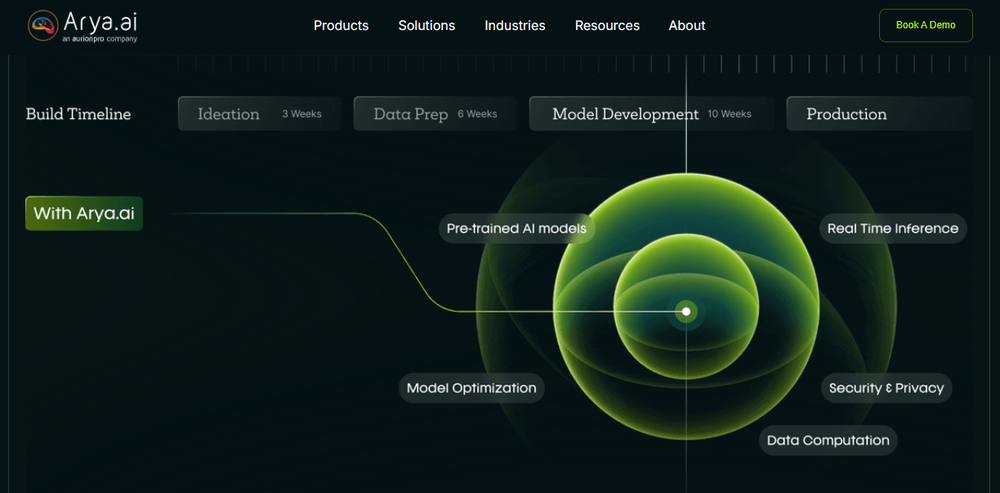Click the Security & Privacy label
The height and width of the screenshot is (493, 1000).
[x=886, y=388]
